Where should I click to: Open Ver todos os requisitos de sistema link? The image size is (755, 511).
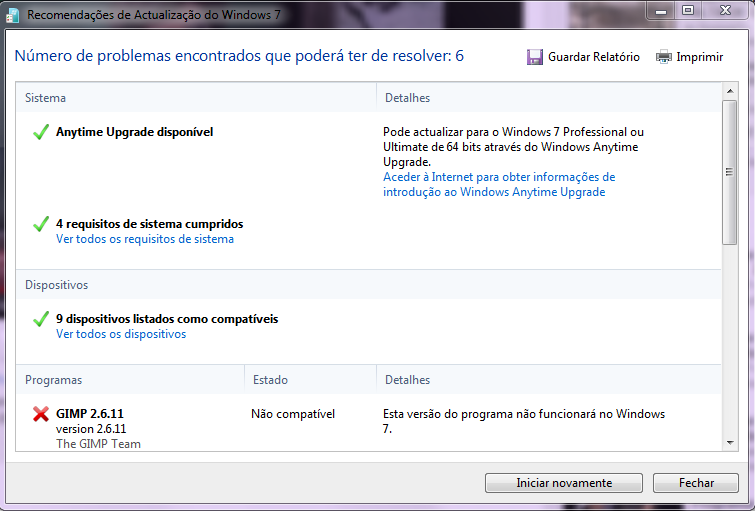pyautogui.click(x=145, y=239)
